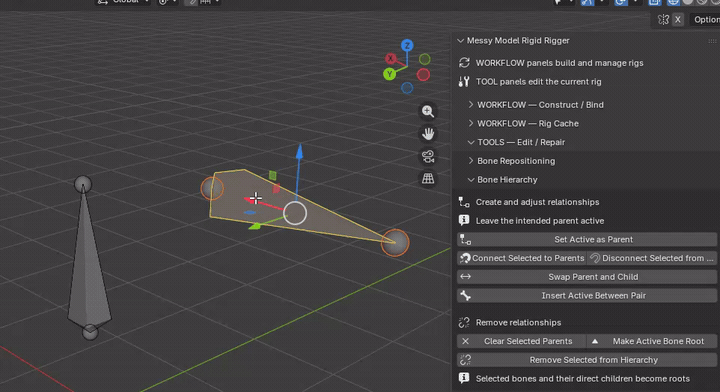Screen dimensions: 720x392
Task: Click Make Active Bone Root
Action: [652, 341]
